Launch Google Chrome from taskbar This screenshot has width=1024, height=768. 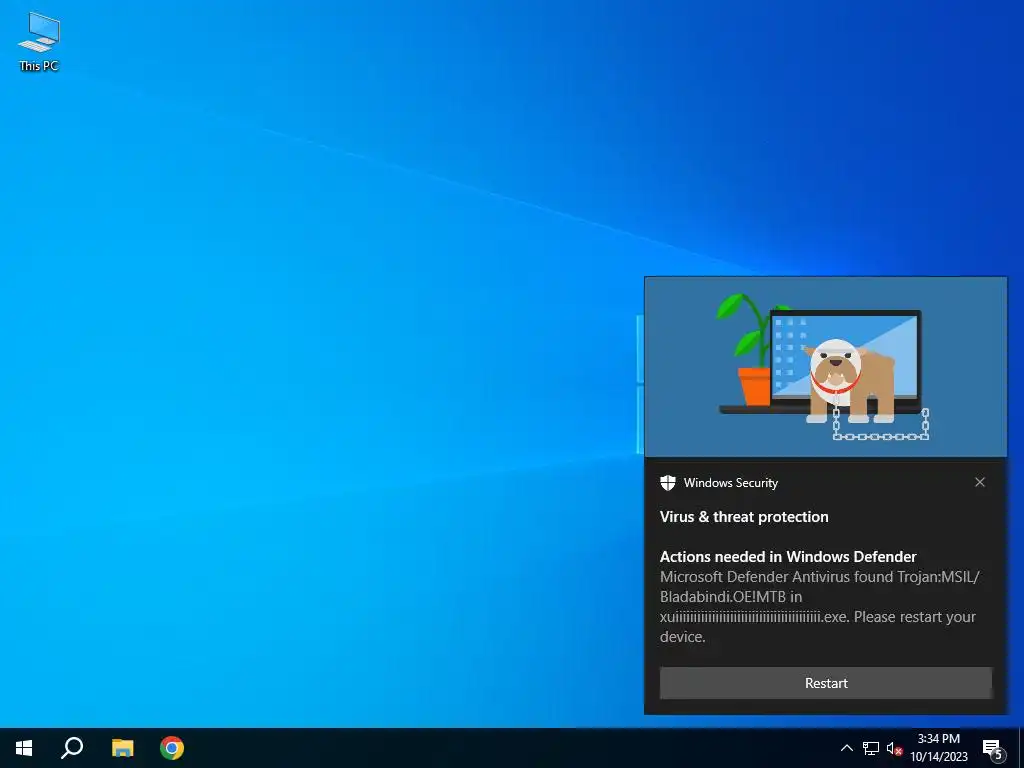pyautogui.click(x=172, y=748)
